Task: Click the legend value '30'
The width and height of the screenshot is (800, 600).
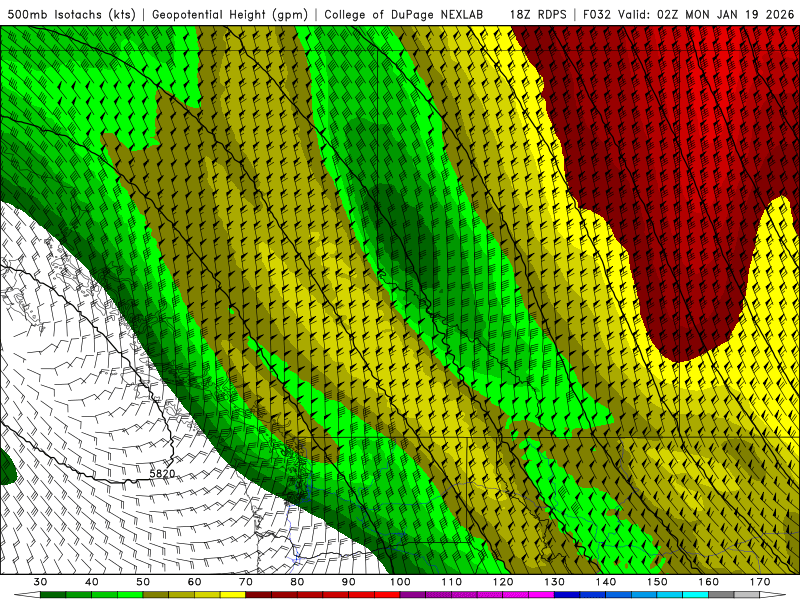Action: pos(40,582)
